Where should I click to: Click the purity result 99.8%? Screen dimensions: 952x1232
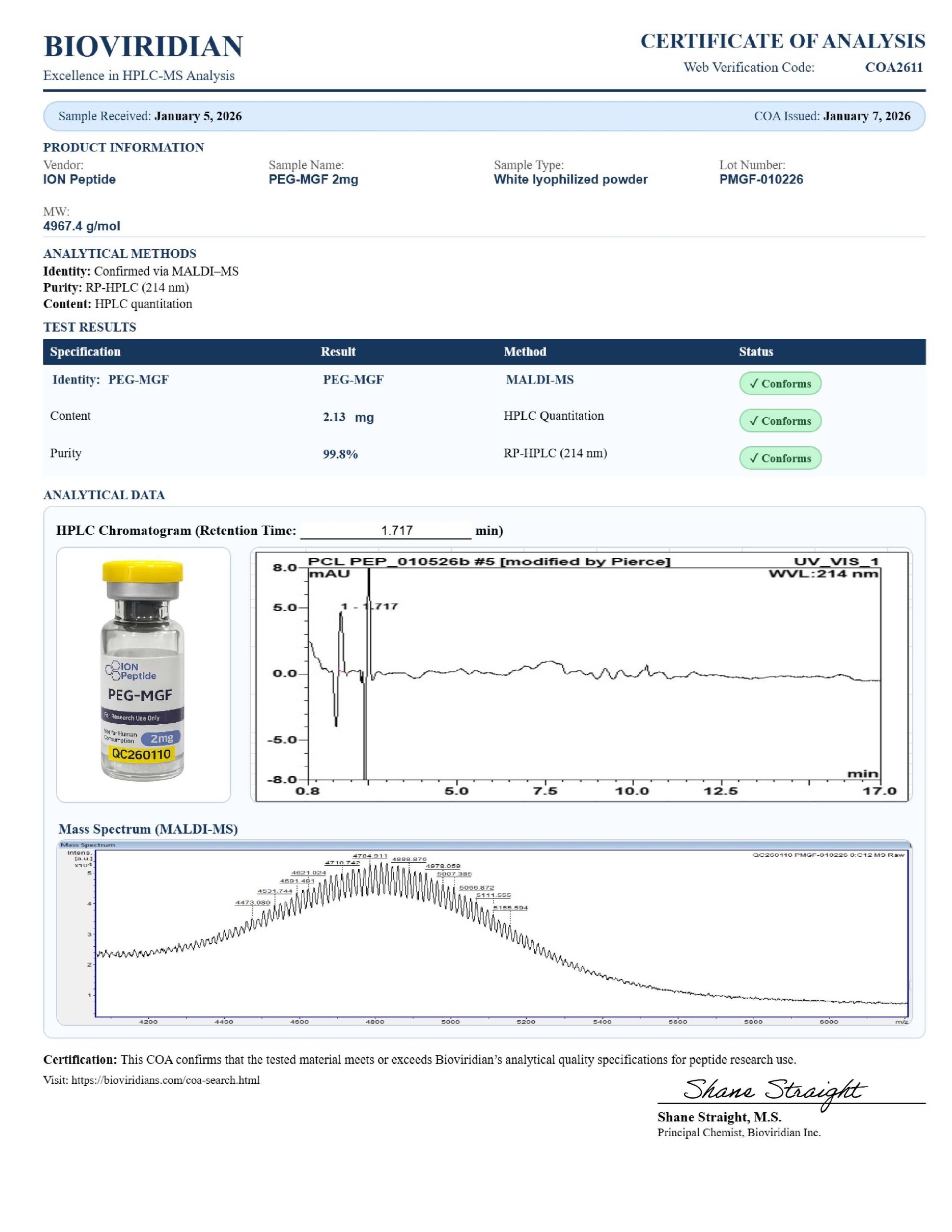pyautogui.click(x=340, y=454)
